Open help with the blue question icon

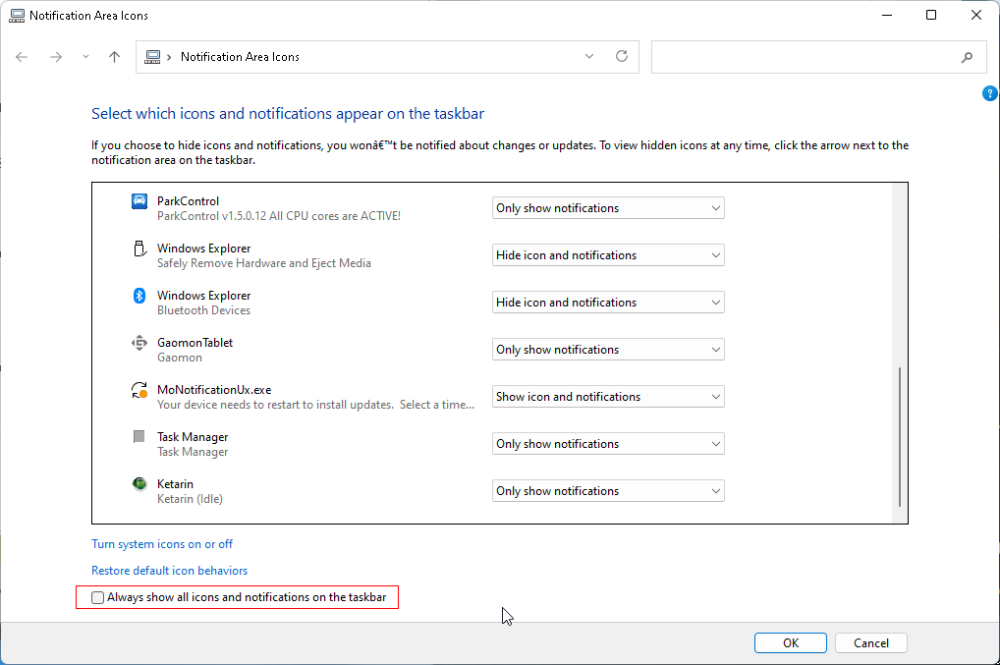click(x=989, y=94)
